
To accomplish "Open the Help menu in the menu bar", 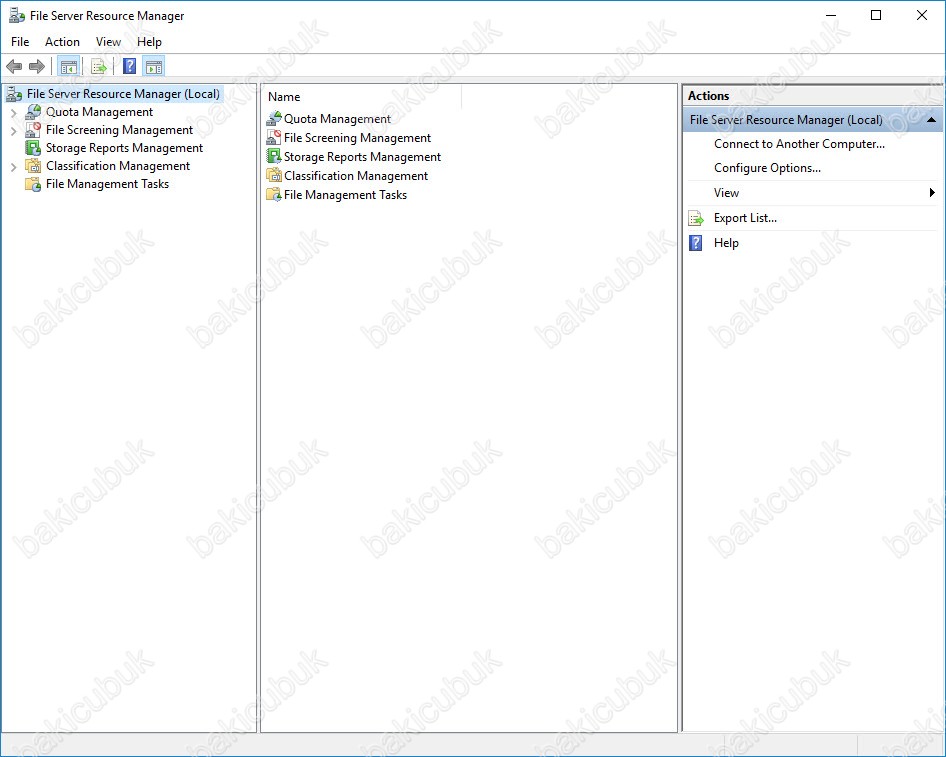I will [149, 42].
